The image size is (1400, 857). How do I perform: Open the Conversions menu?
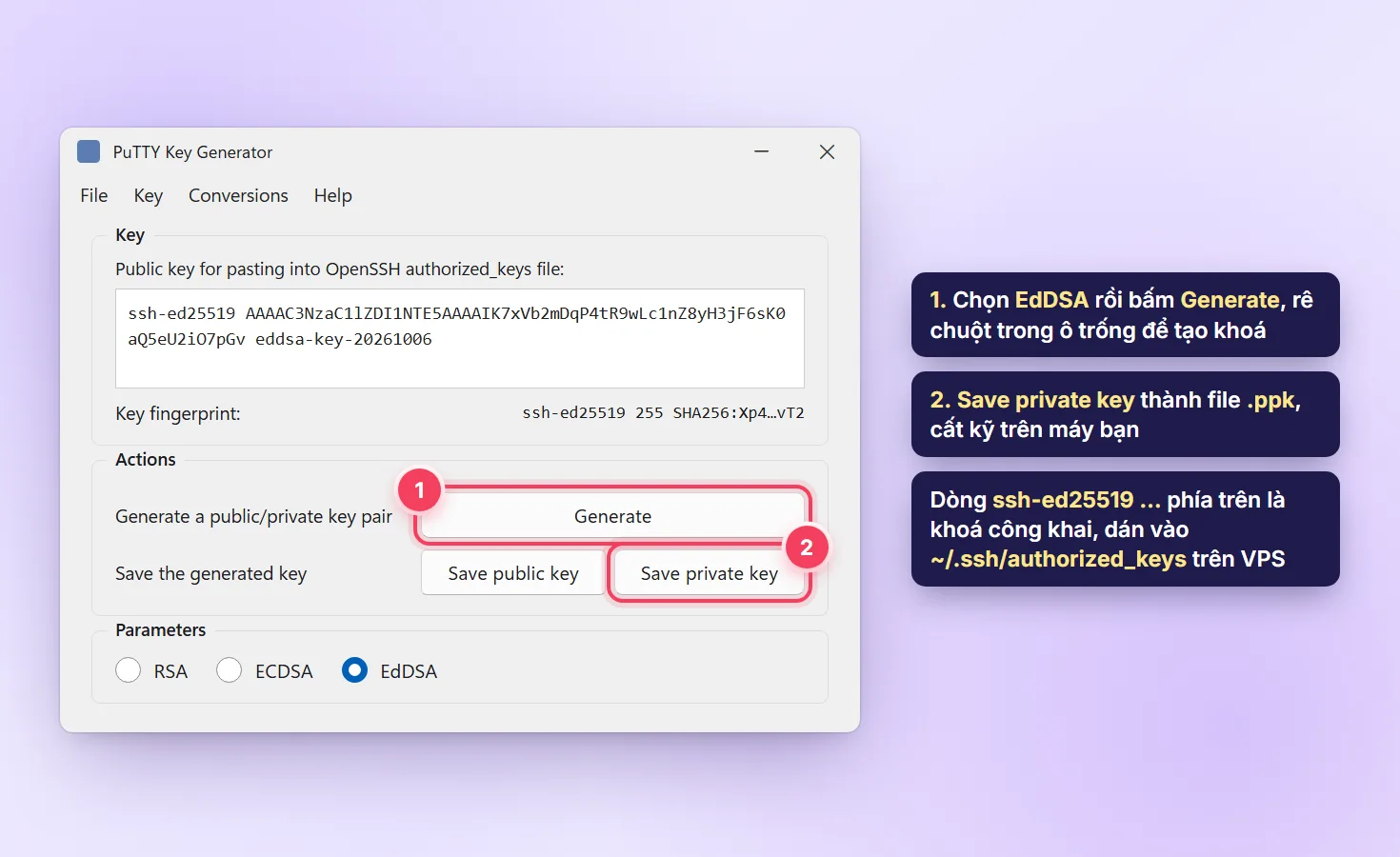238,195
